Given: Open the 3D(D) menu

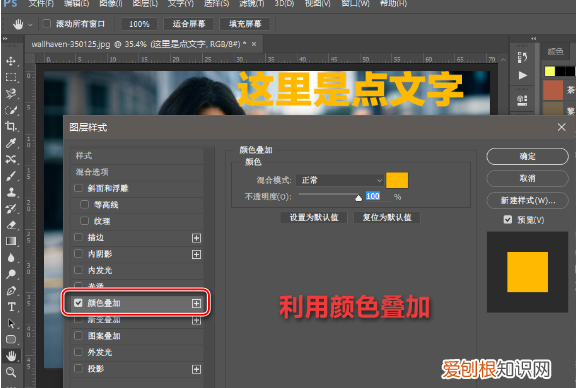Looking at the screenshot, I should [285, 4].
